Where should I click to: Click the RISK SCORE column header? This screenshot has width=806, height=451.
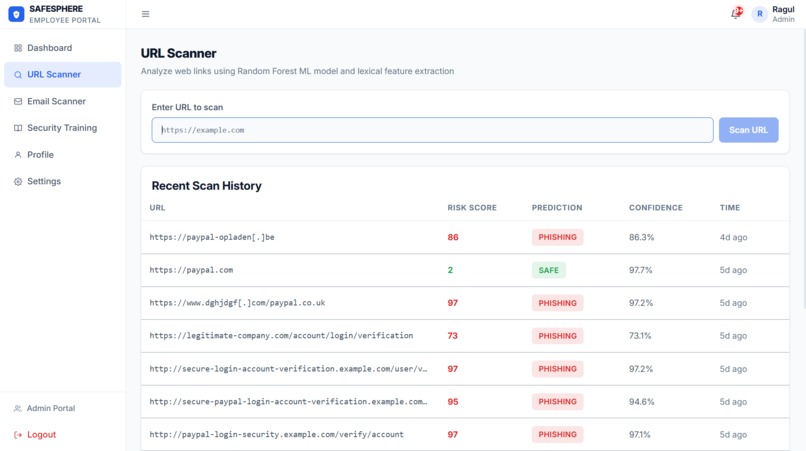[472, 208]
